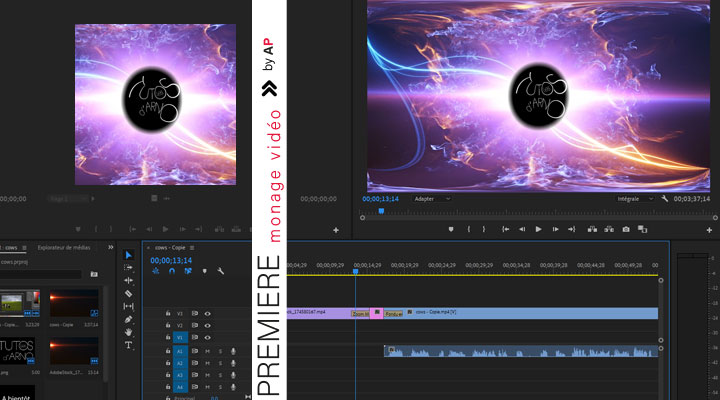720x400 pixels.
Task: Open the Intégrale playback resolution dropdown
Action: pos(635,199)
